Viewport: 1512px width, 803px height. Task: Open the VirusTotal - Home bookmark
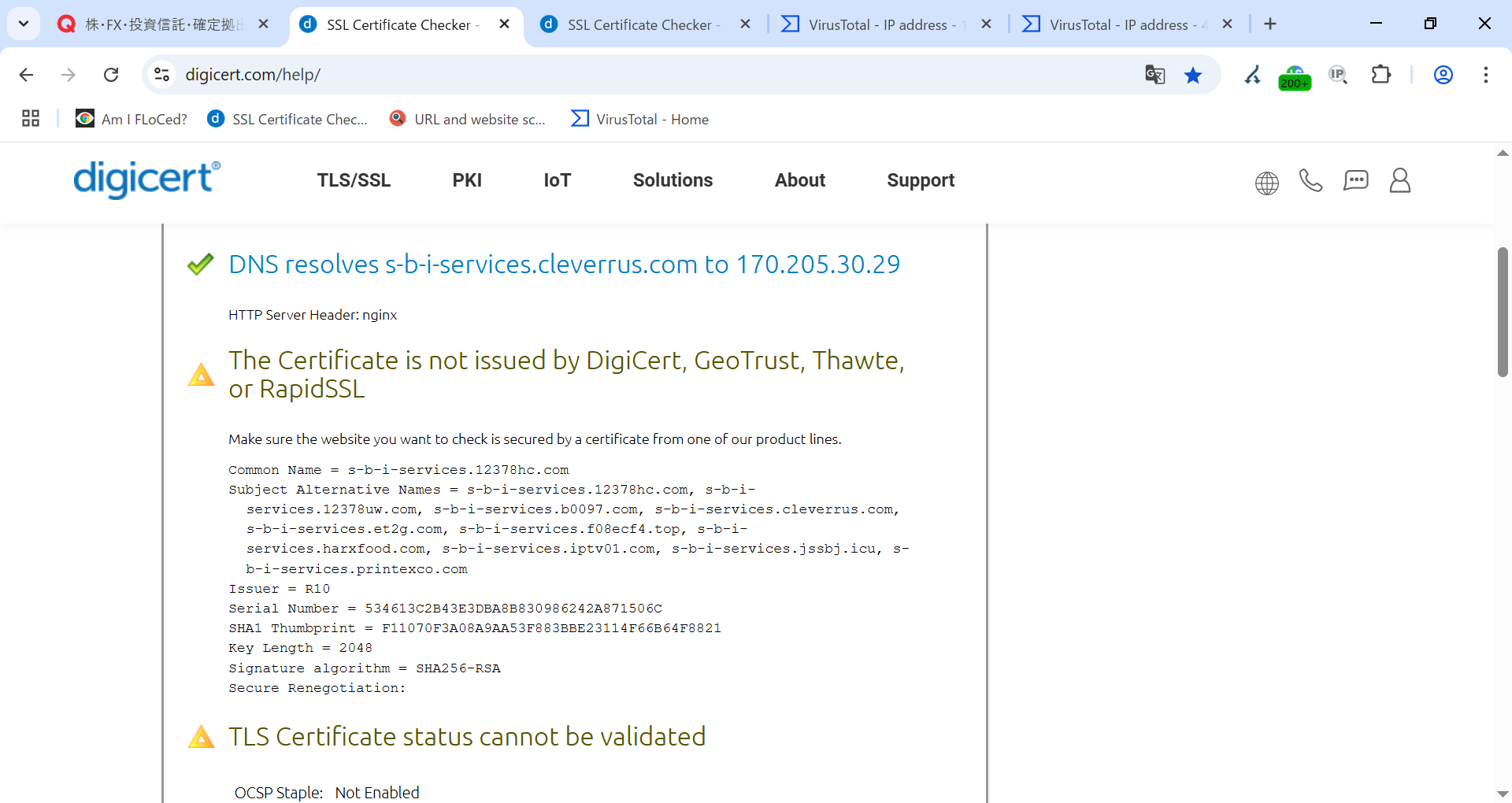640,119
